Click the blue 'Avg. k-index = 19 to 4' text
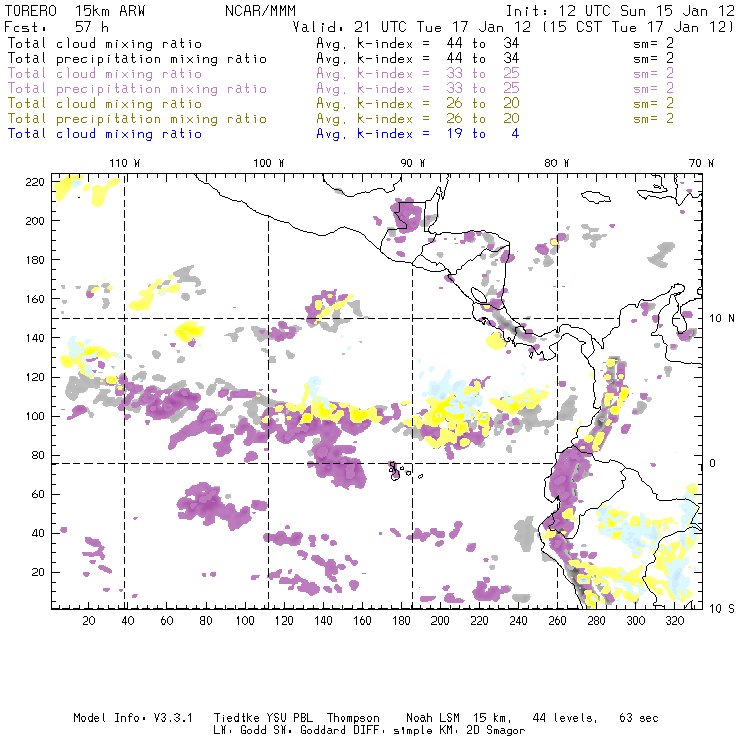740x740 pixels. [x=418, y=134]
